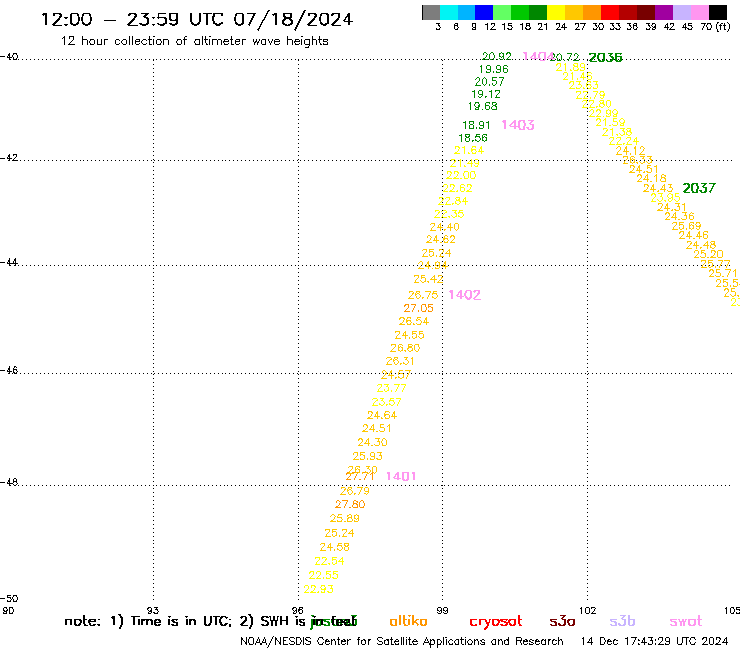Click the black swatch at legend end
This screenshot has width=740, height=650.
coord(717,12)
